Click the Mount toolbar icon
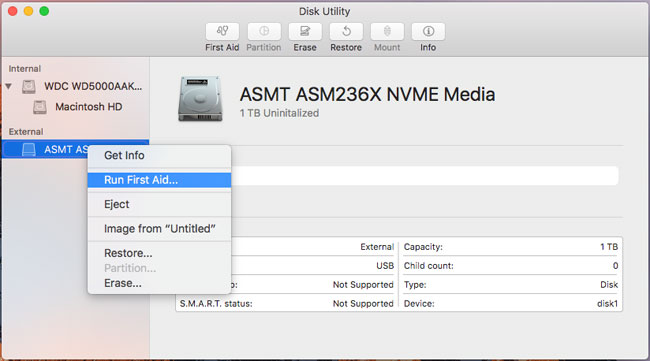 point(387,31)
